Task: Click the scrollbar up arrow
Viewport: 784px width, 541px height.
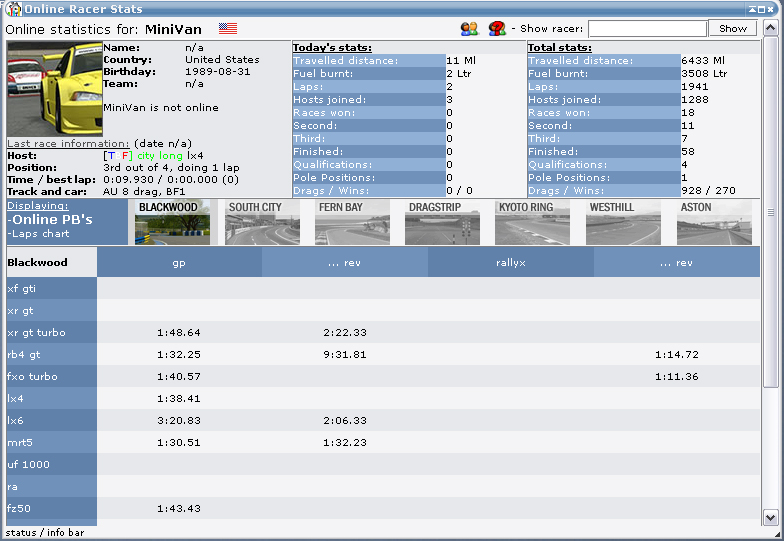Action: (770, 28)
